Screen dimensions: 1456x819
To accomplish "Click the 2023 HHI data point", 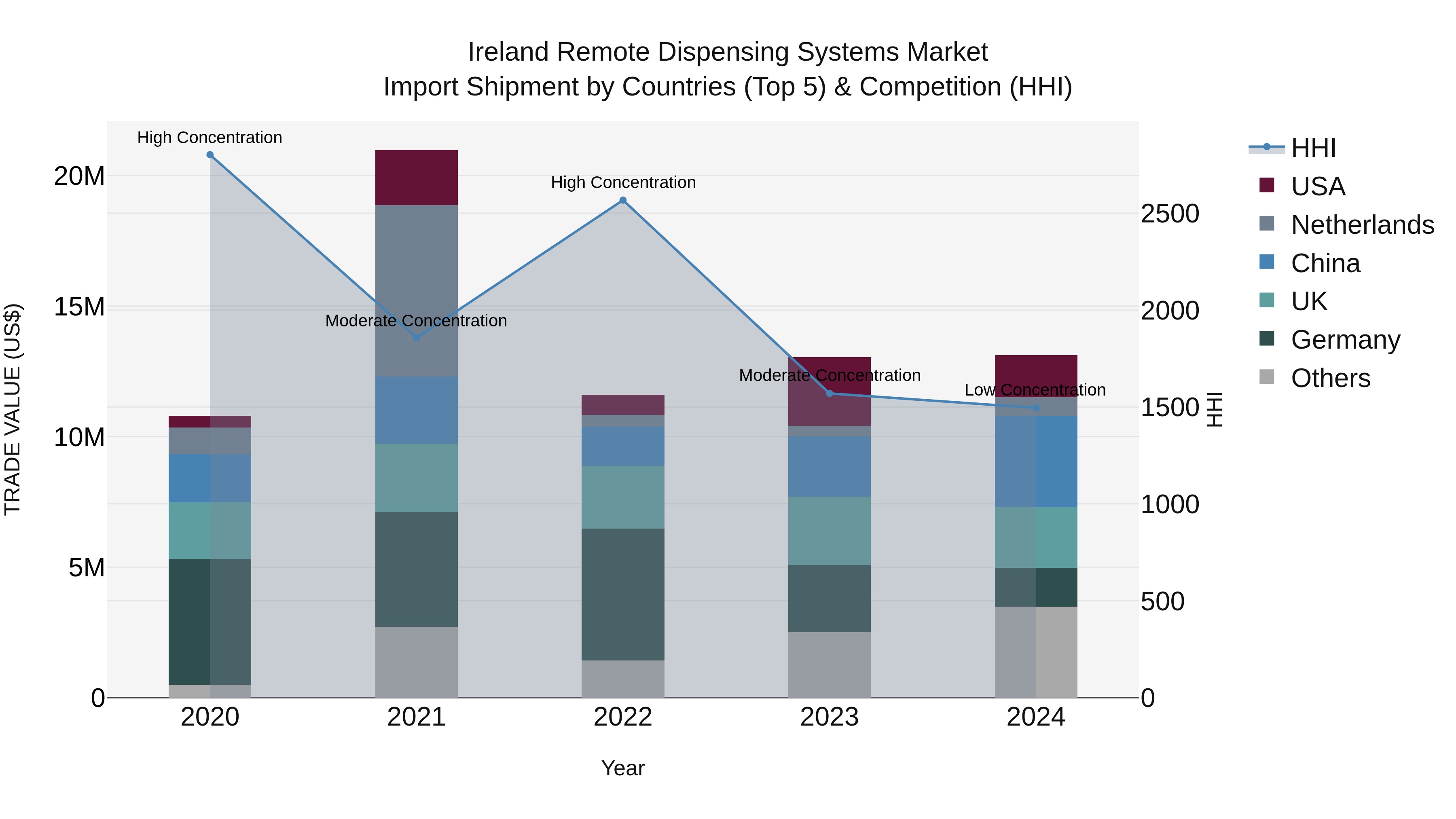I will [830, 394].
